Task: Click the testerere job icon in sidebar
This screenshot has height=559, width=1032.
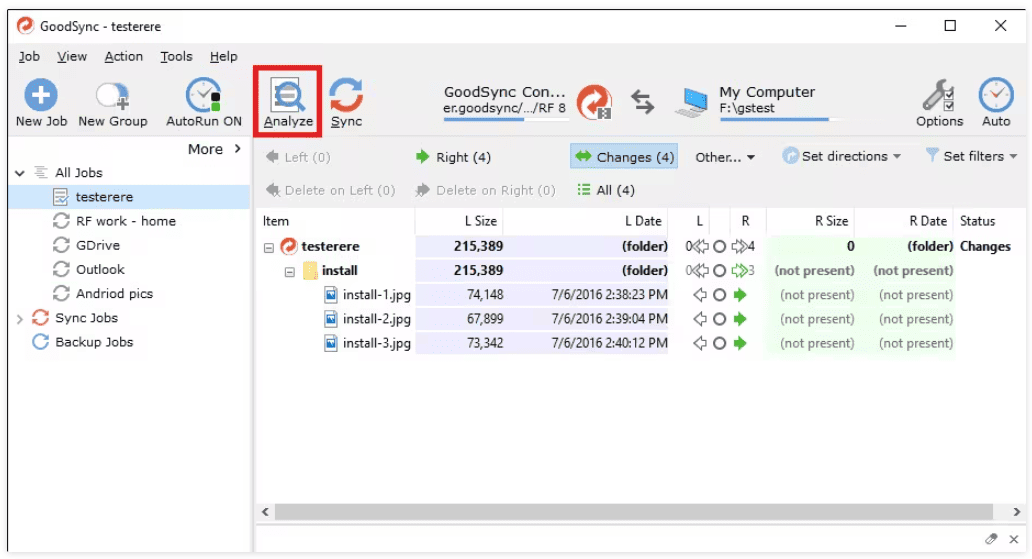Action: tap(61, 197)
